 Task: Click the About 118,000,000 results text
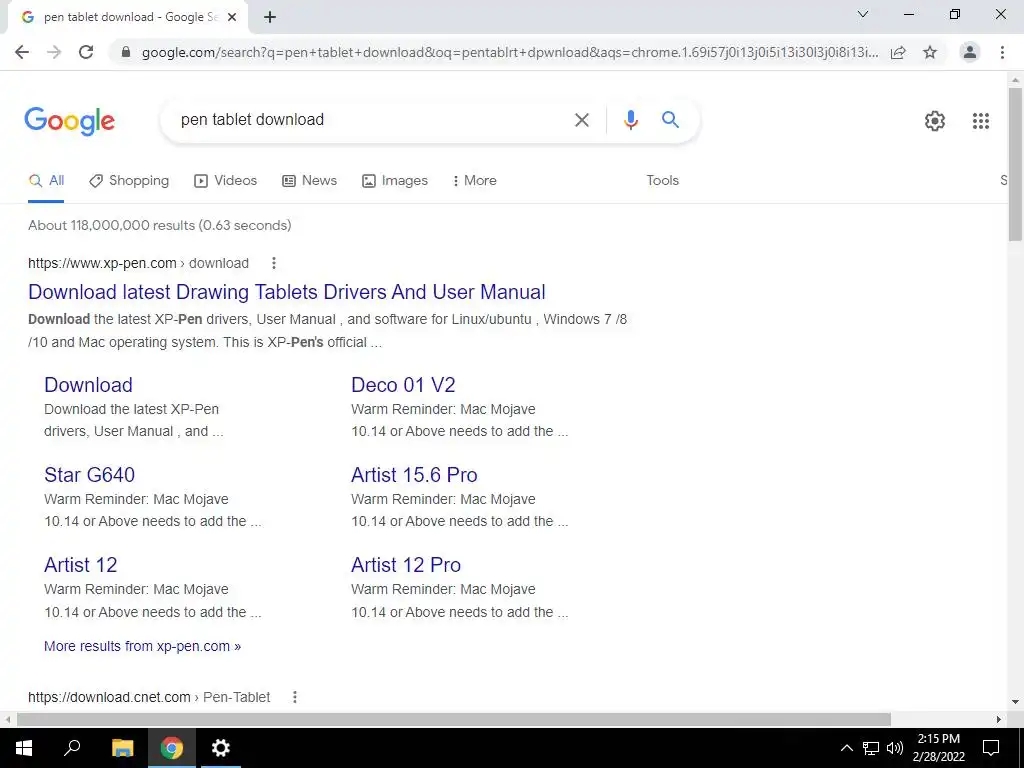coord(159,225)
